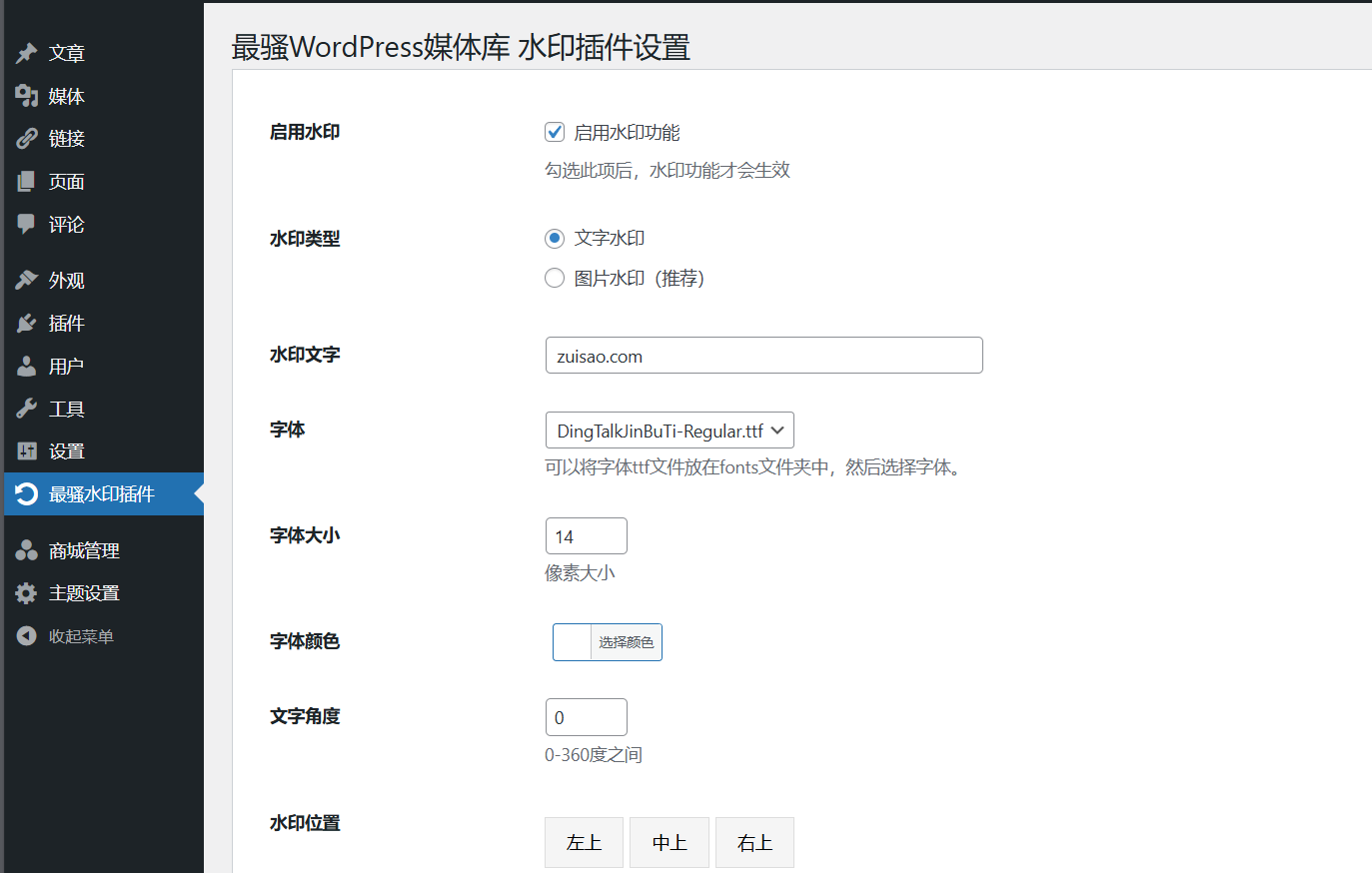Open 主题设置 menu item

(104, 593)
